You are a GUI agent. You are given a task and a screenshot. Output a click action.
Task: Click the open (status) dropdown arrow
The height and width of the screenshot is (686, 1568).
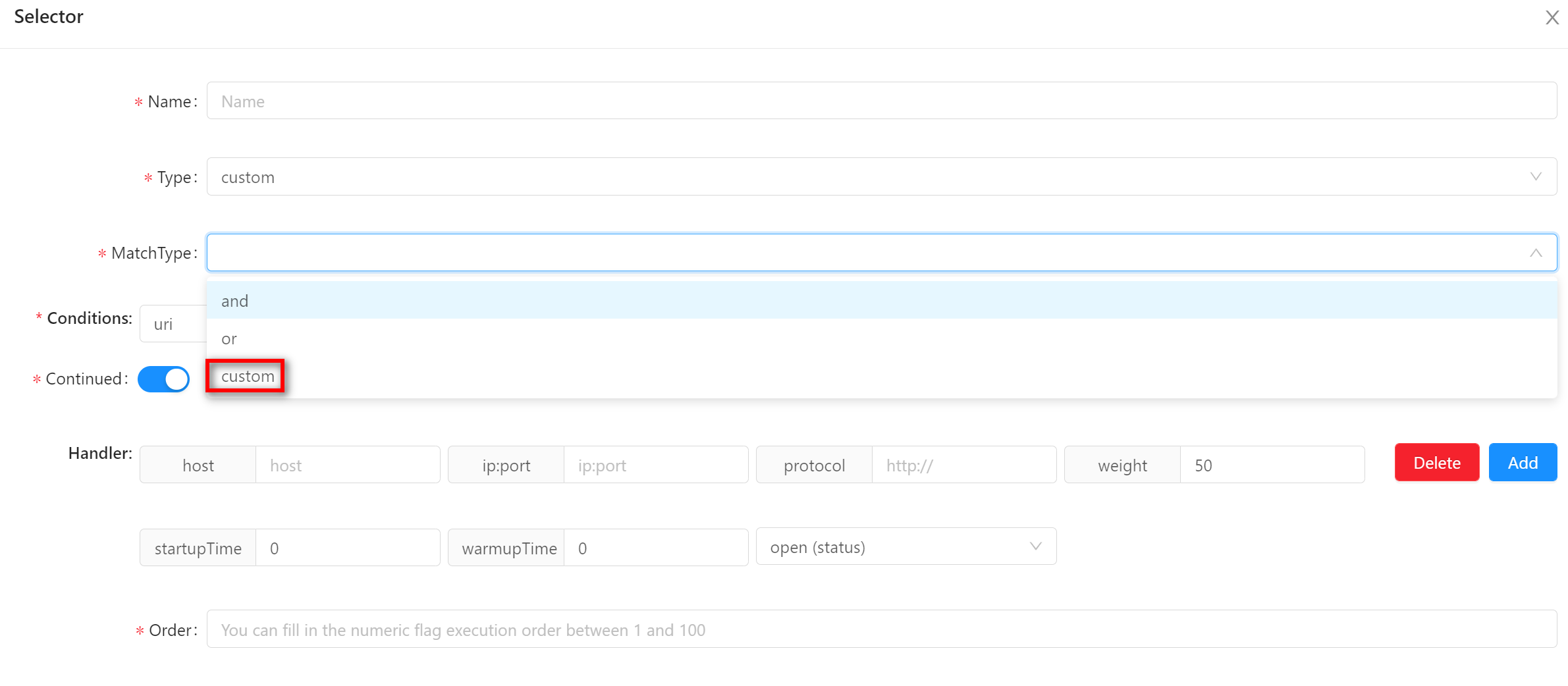1035,546
